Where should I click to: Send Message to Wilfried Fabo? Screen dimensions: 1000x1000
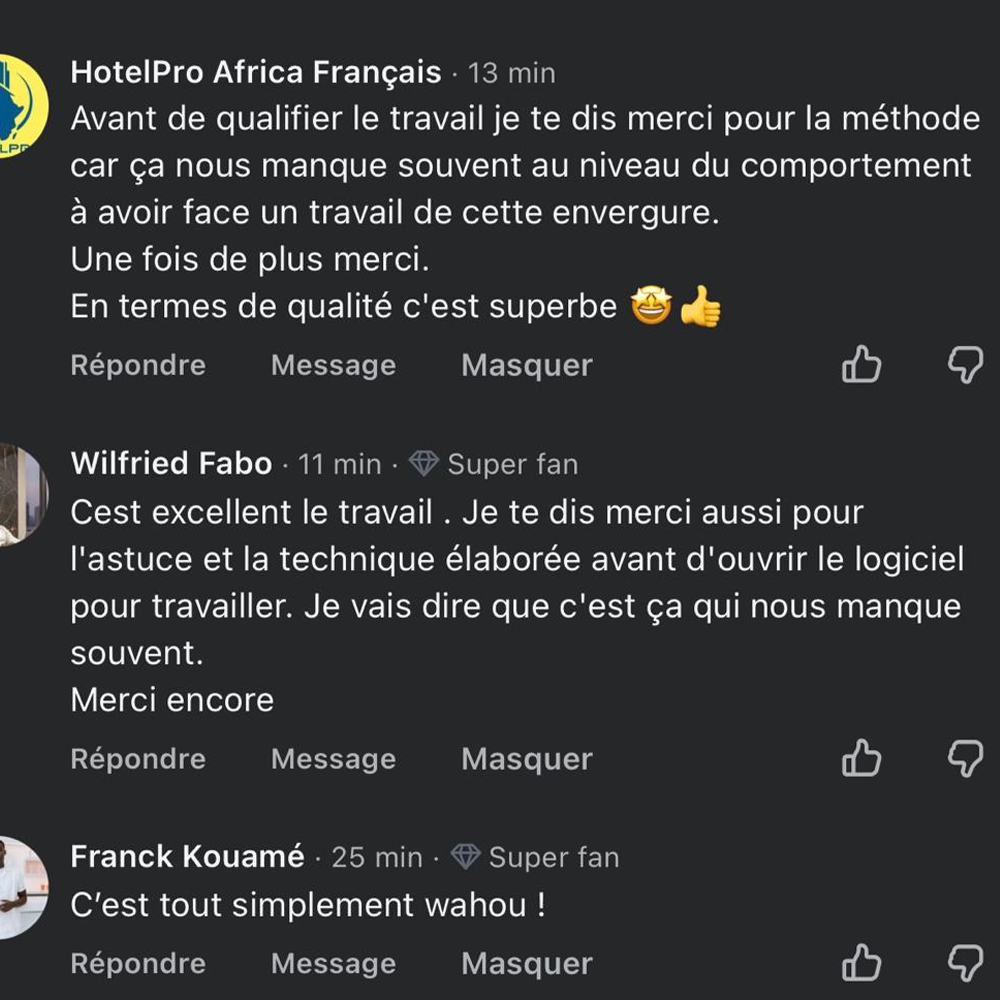point(333,759)
